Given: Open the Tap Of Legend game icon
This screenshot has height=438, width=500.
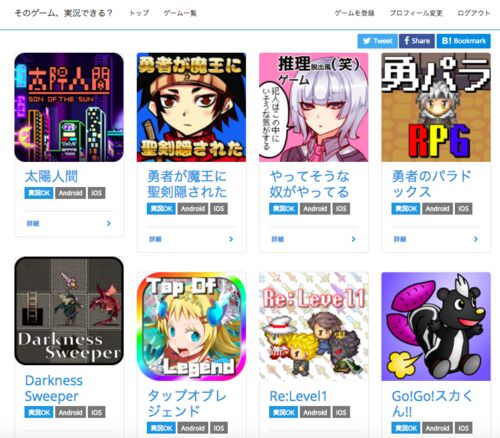Looking at the screenshot, I should click(191, 326).
